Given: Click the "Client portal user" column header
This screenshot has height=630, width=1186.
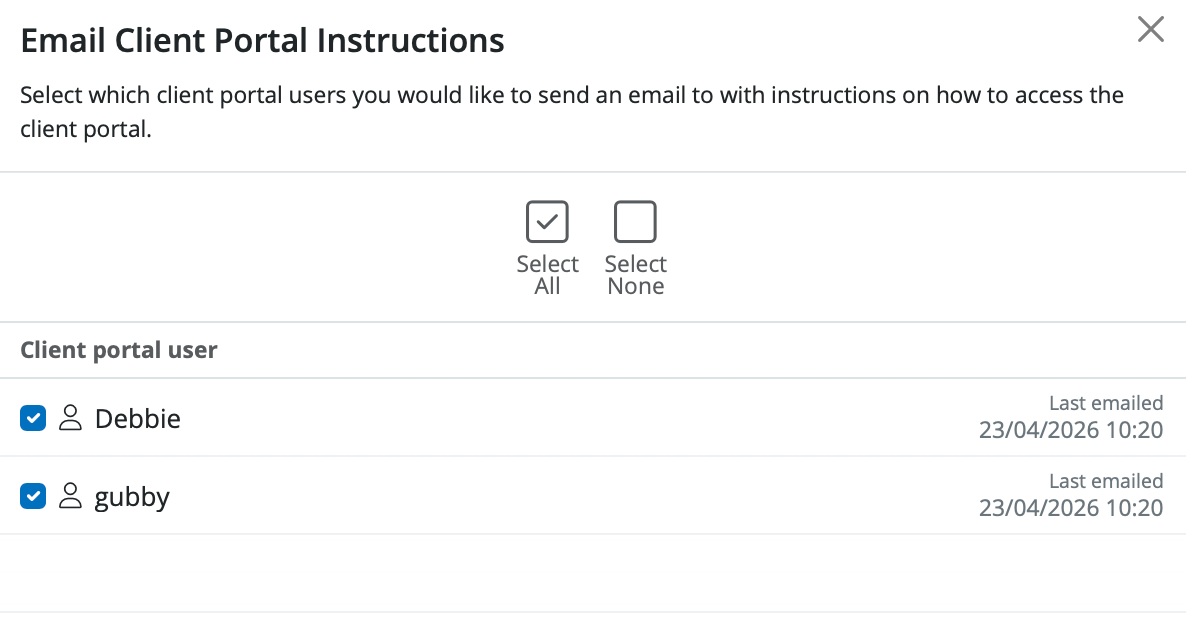Looking at the screenshot, I should tap(119, 350).
